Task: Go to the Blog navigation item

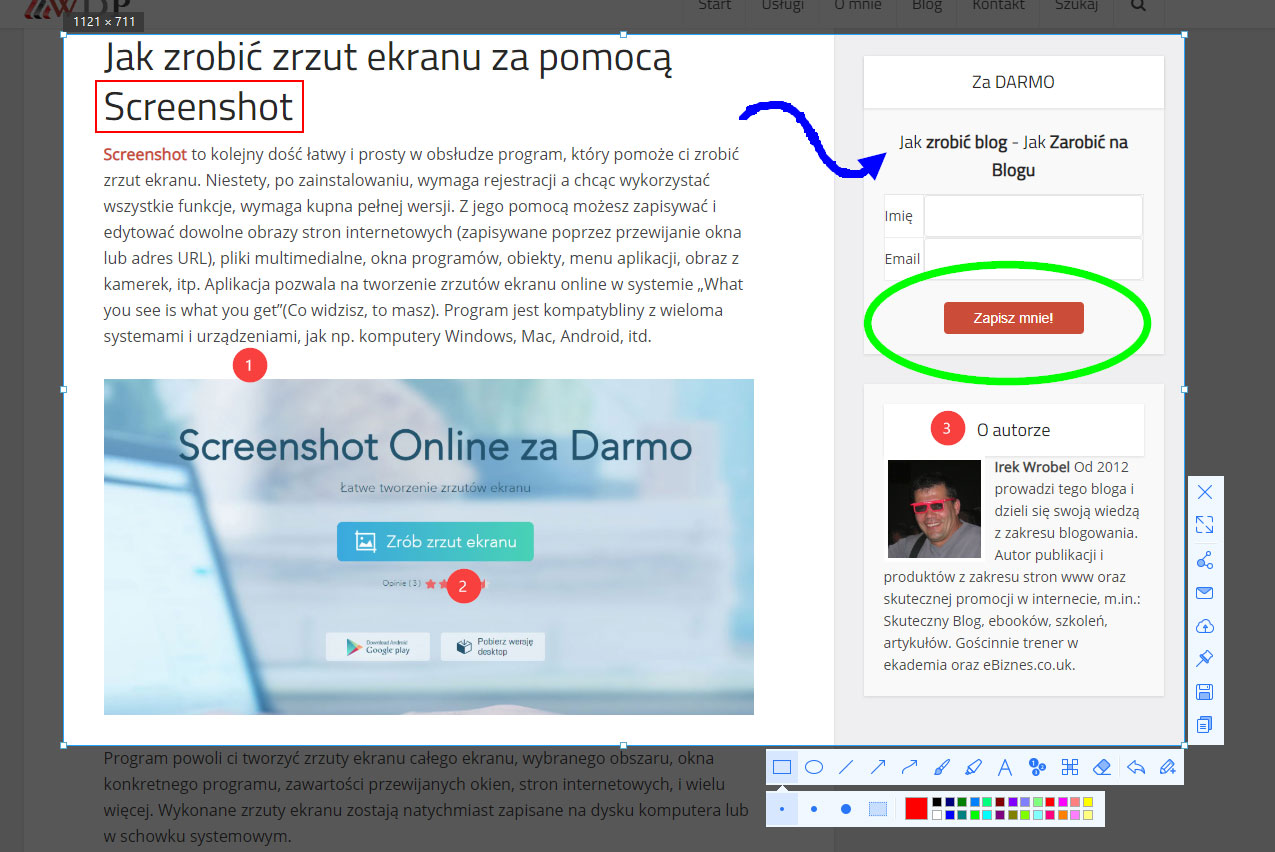Action: [x=927, y=5]
